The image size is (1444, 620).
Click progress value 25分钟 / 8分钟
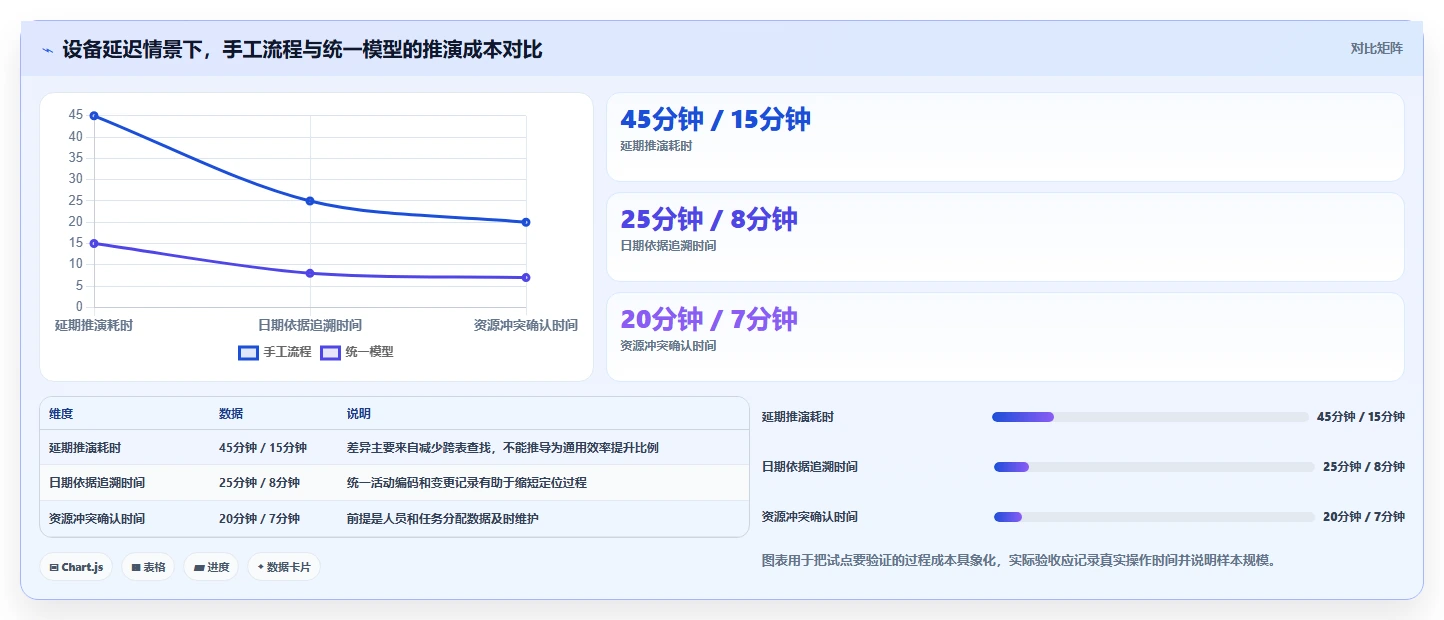(x=1364, y=467)
